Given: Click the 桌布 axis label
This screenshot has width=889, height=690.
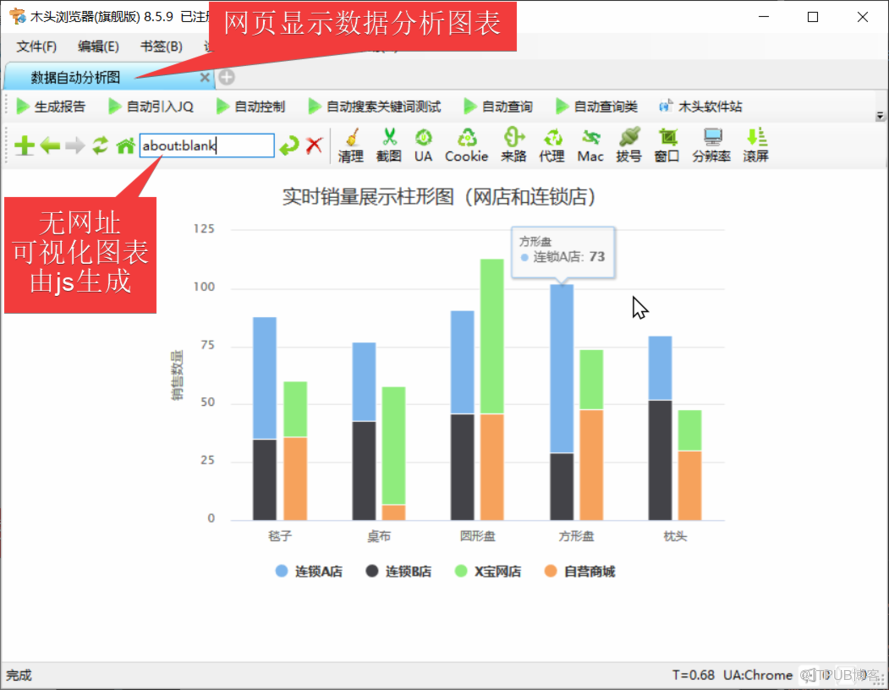Looking at the screenshot, I should [x=379, y=536].
